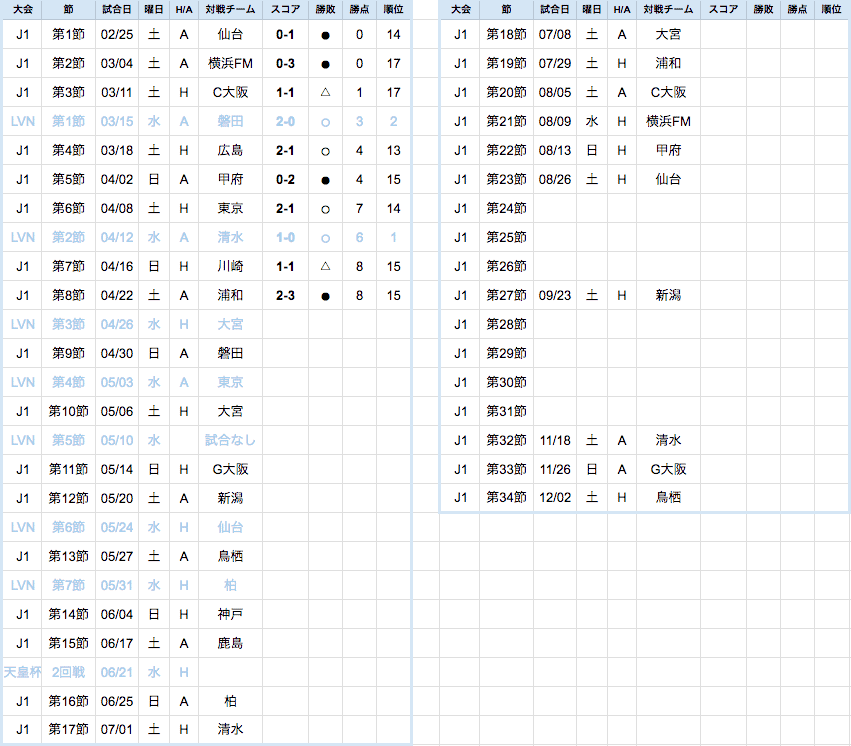Click the draw triangle in 川崎 row
The image size is (851, 746).
(325, 266)
